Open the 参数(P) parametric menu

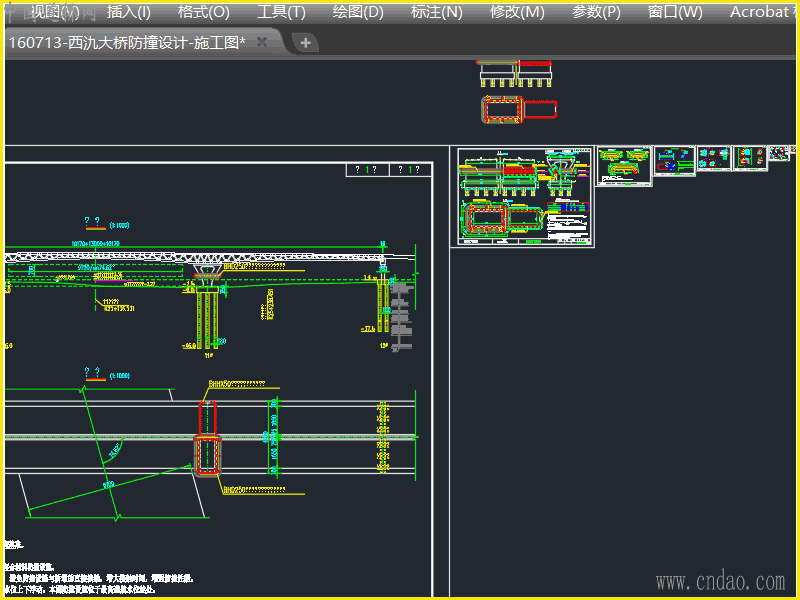click(596, 12)
